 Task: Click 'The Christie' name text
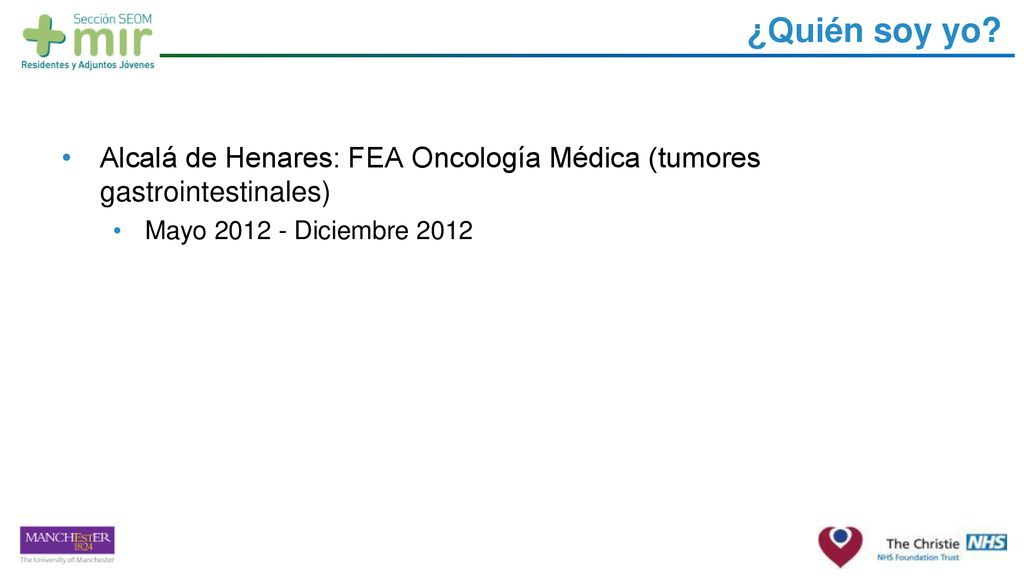point(922,543)
